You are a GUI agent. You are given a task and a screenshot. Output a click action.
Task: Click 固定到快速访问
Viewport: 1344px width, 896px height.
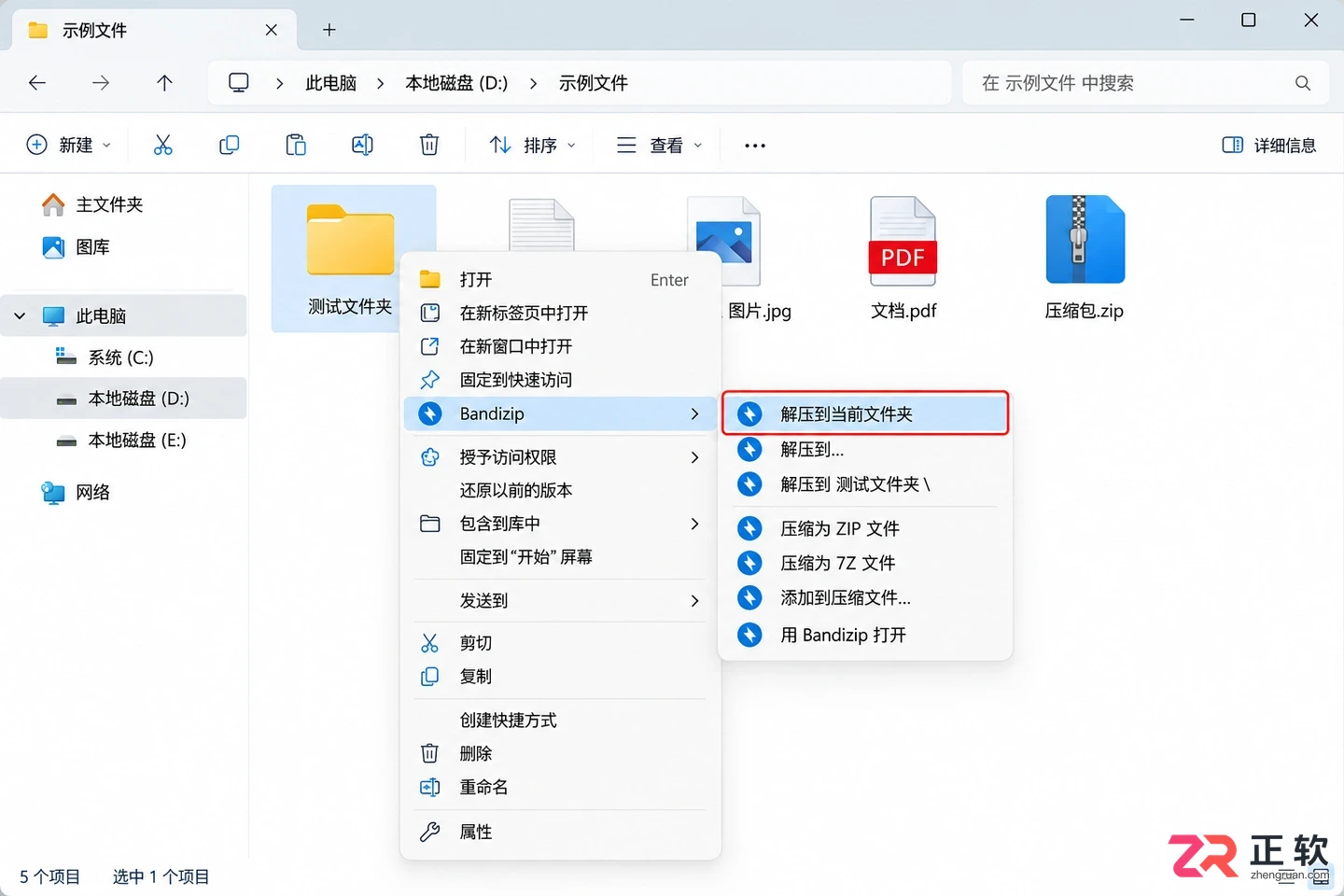[x=560, y=380]
